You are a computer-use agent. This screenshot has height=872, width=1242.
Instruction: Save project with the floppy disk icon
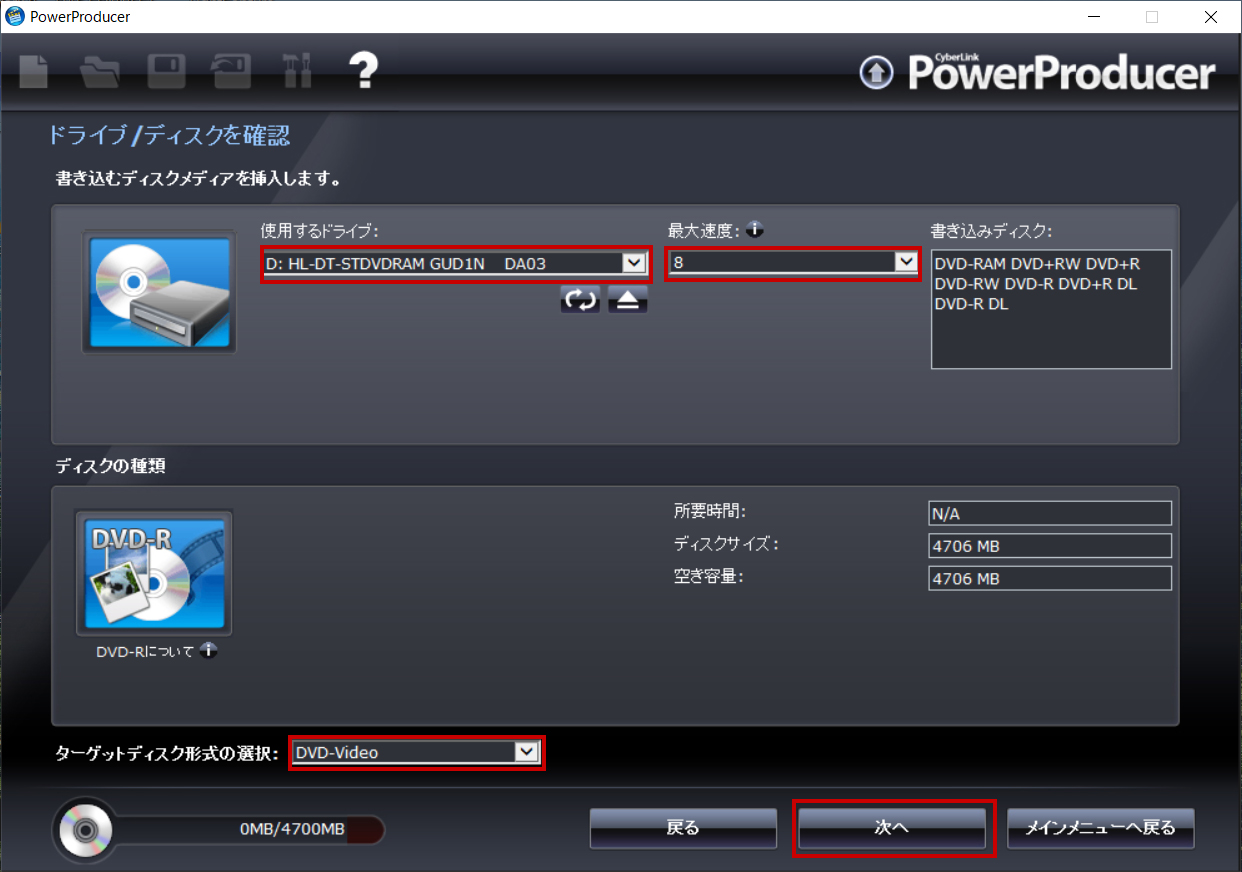click(168, 71)
